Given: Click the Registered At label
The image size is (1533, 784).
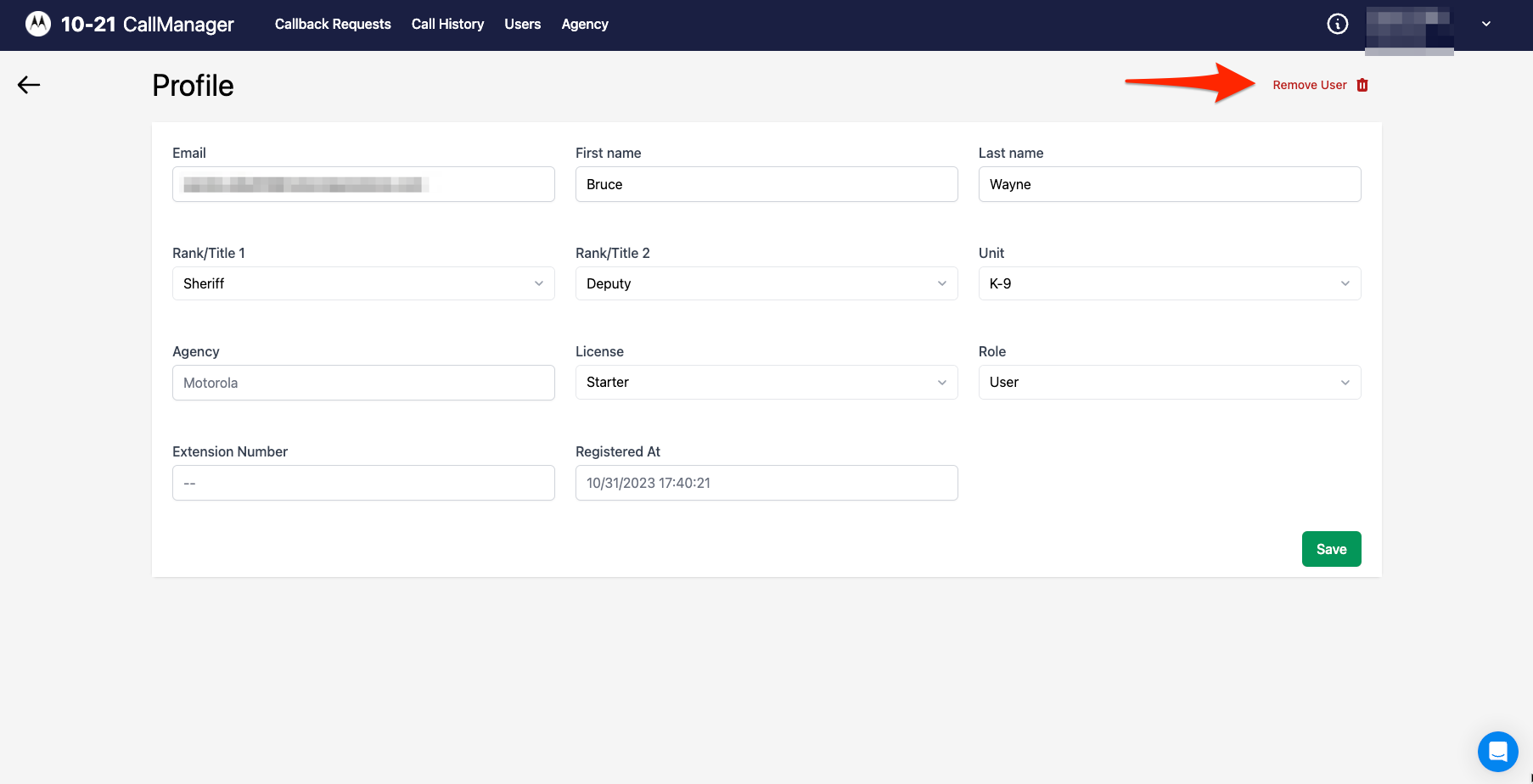Looking at the screenshot, I should (618, 451).
